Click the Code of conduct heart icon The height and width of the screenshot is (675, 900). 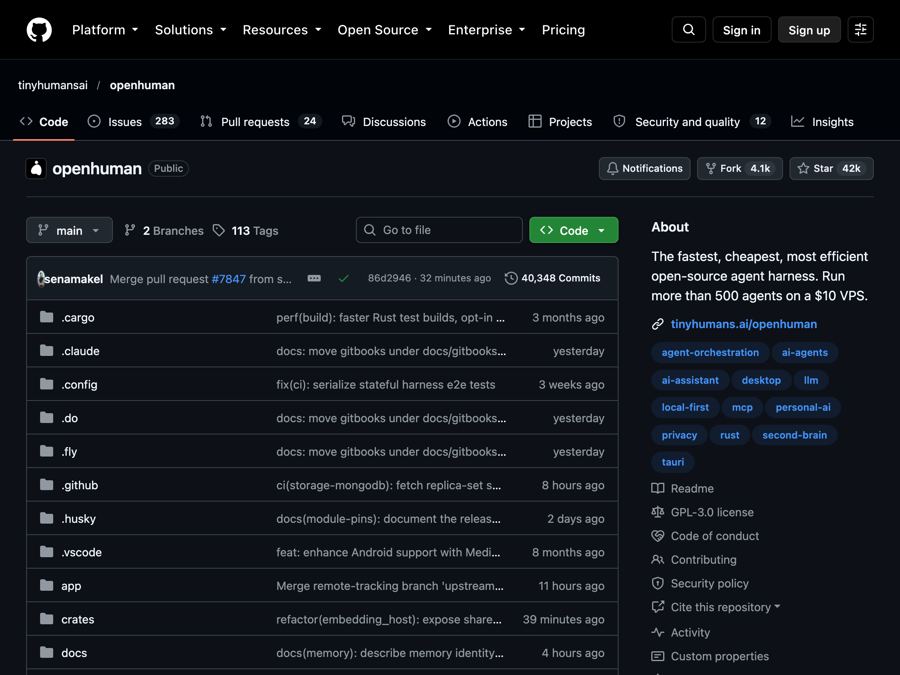click(658, 536)
